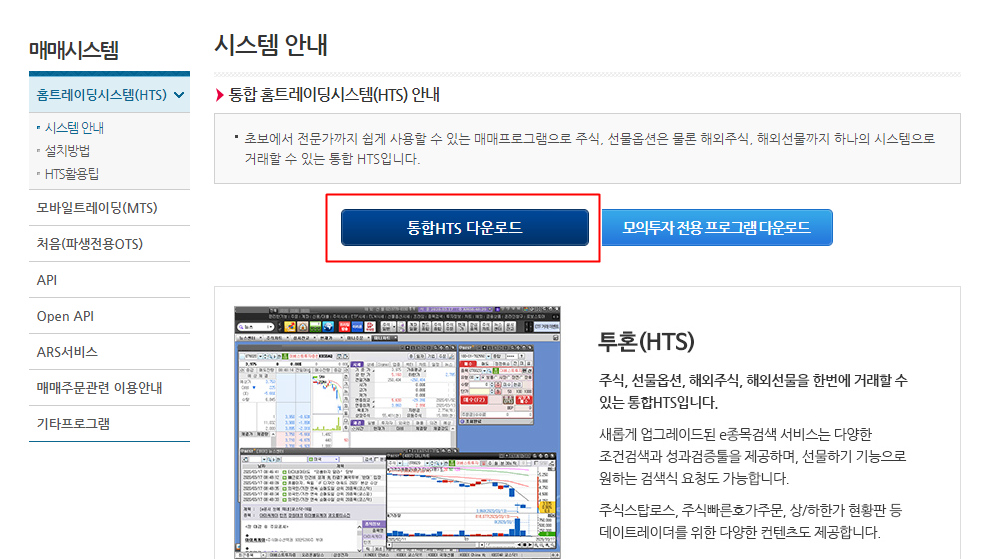Download the 모의투자 전용 프로그램
This screenshot has height=559, width=1008.
point(717,228)
